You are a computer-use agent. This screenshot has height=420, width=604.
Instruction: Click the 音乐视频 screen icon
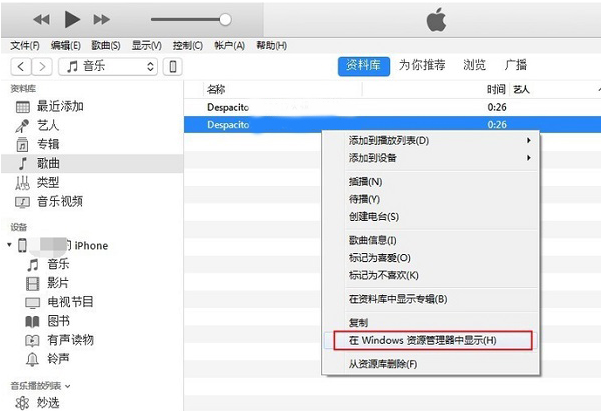click(x=22, y=202)
